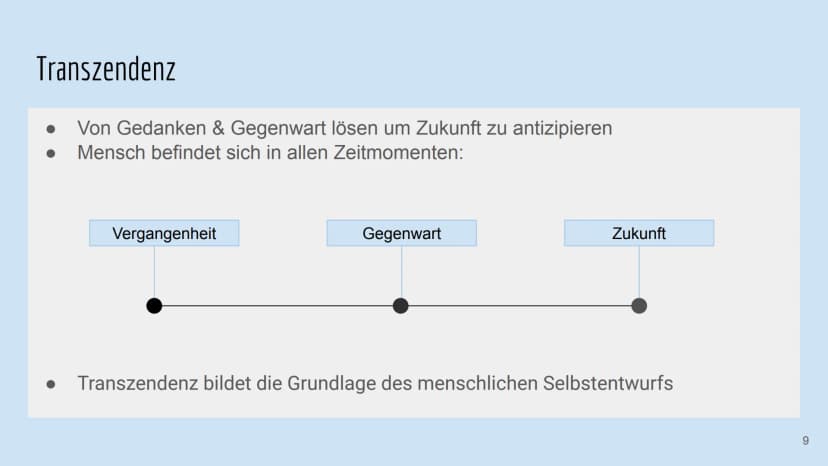828x466 pixels.
Task: Click slide page number 9
Action: pos(805,441)
